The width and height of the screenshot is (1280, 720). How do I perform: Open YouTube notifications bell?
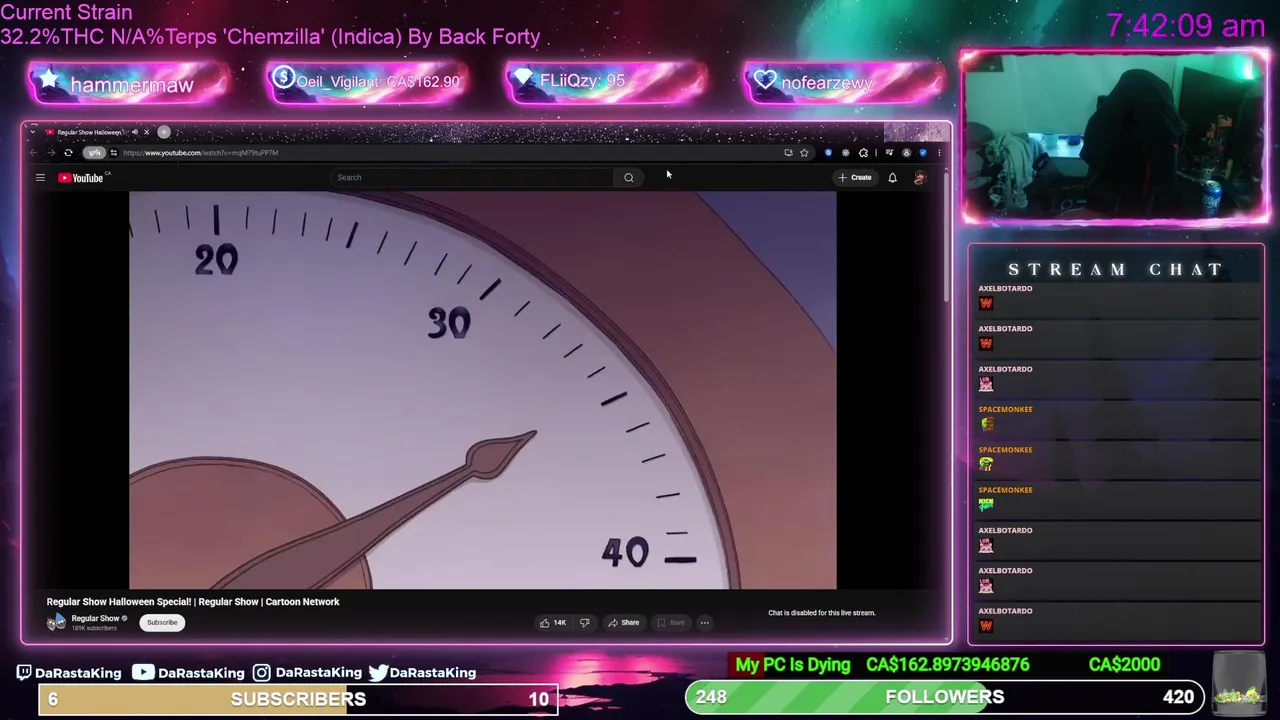coord(892,178)
